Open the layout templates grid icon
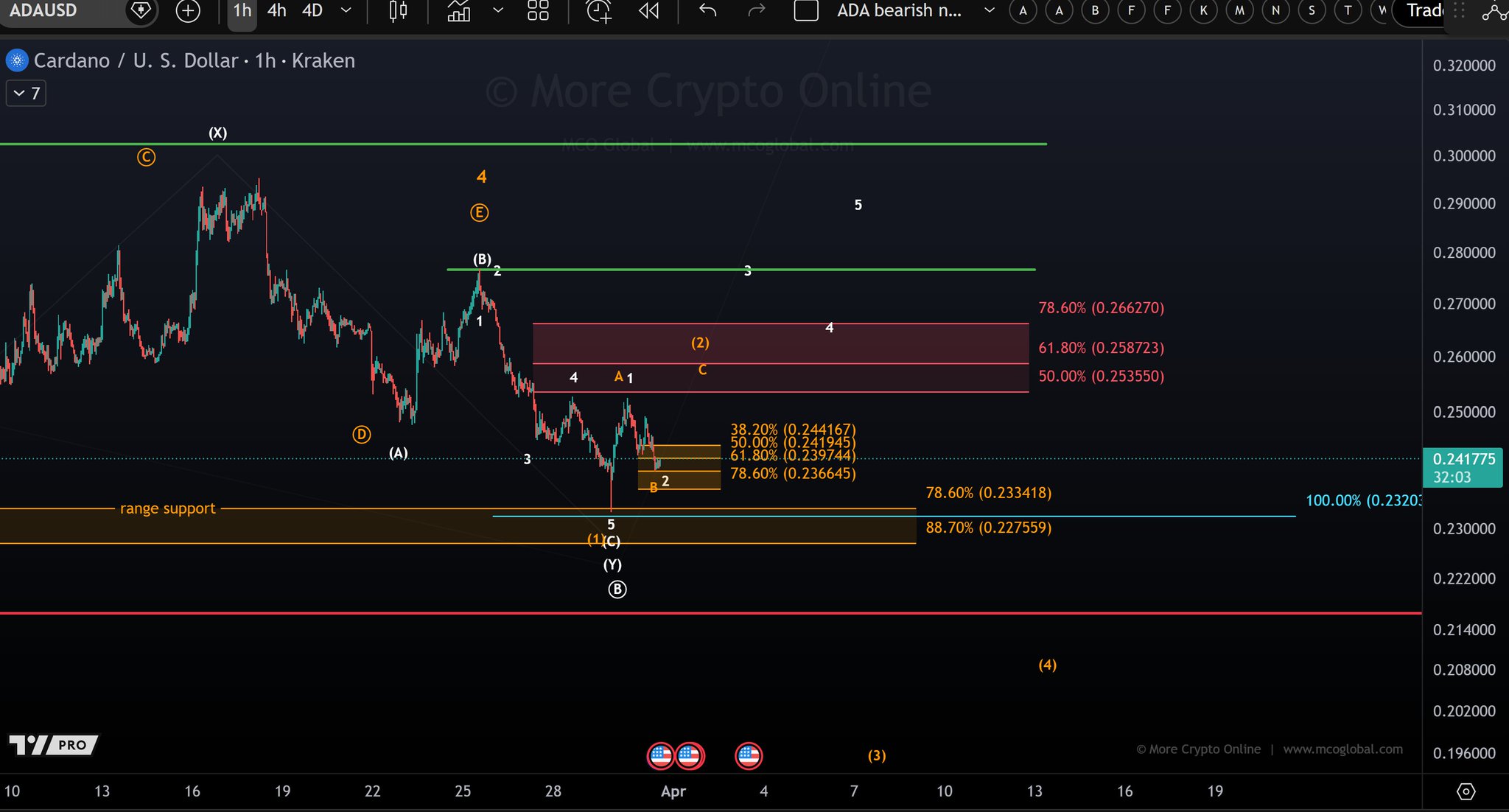Screen dimensions: 1509x812 tap(538, 11)
